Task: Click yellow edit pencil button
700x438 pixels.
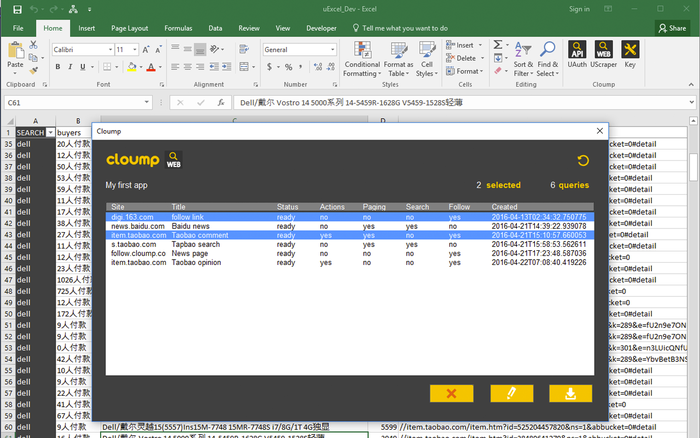Action: [512, 393]
